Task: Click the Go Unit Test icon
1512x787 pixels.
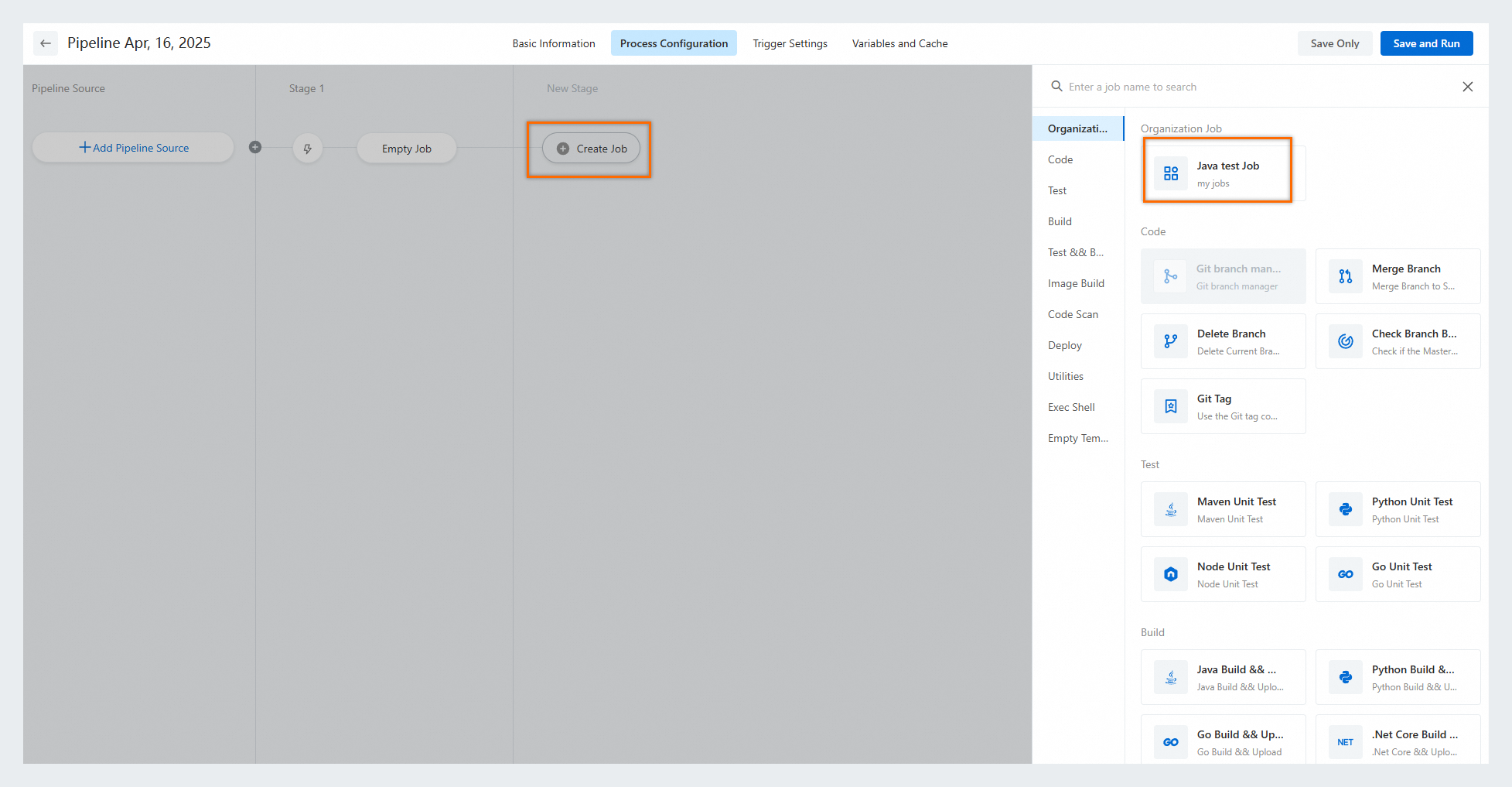Action: (1346, 574)
